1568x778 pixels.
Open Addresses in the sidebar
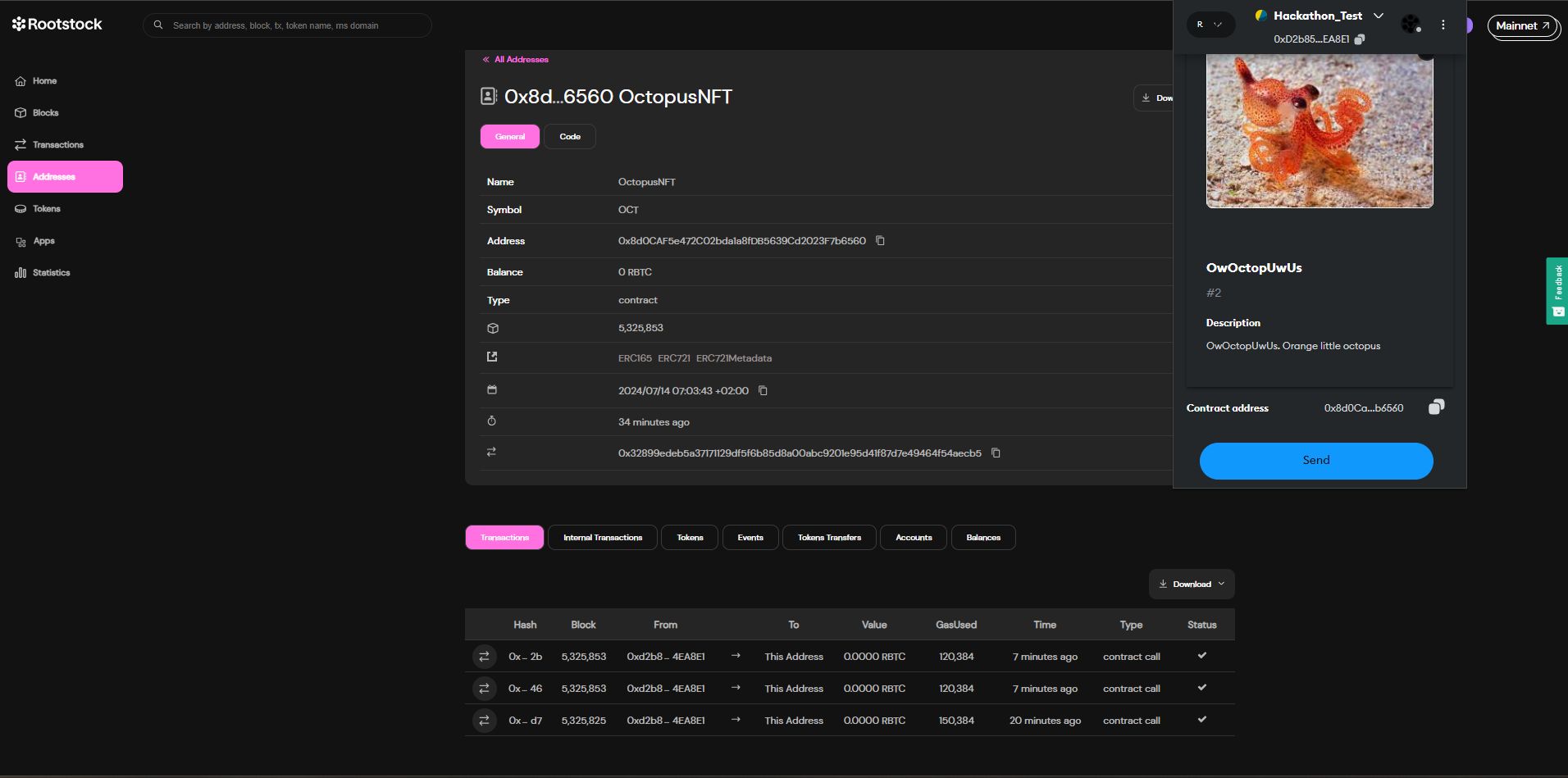tap(65, 177)
